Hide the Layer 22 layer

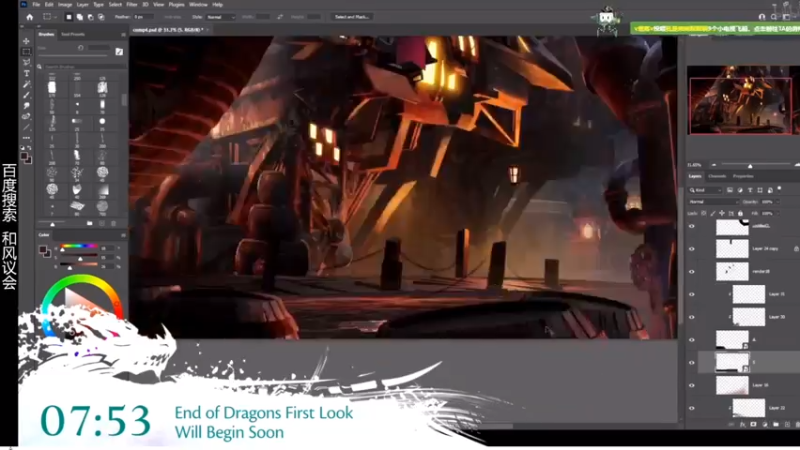pyautogui.click(x=692, y=408)
